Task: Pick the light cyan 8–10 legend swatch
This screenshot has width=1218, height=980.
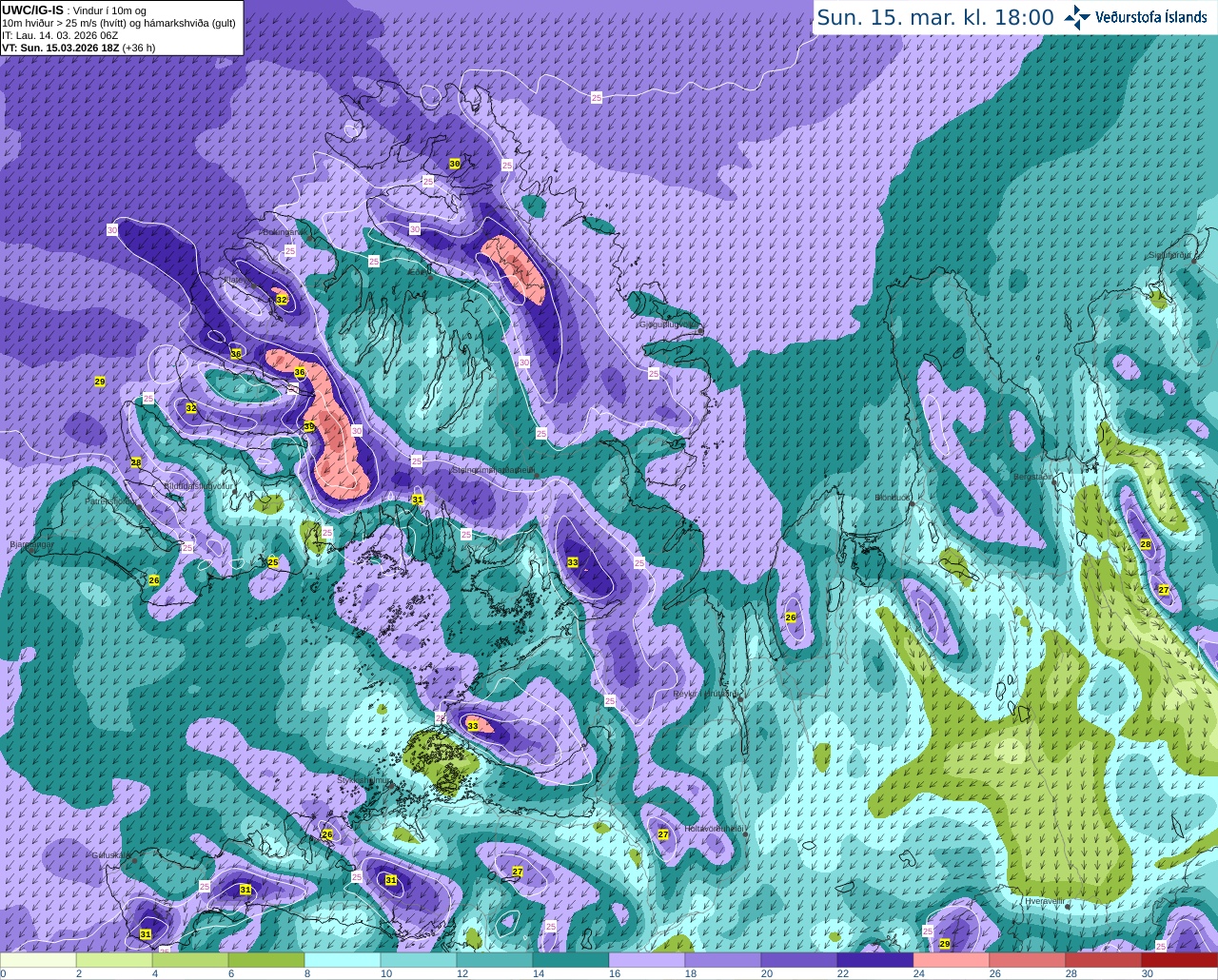Action: [x=343, y=960]
